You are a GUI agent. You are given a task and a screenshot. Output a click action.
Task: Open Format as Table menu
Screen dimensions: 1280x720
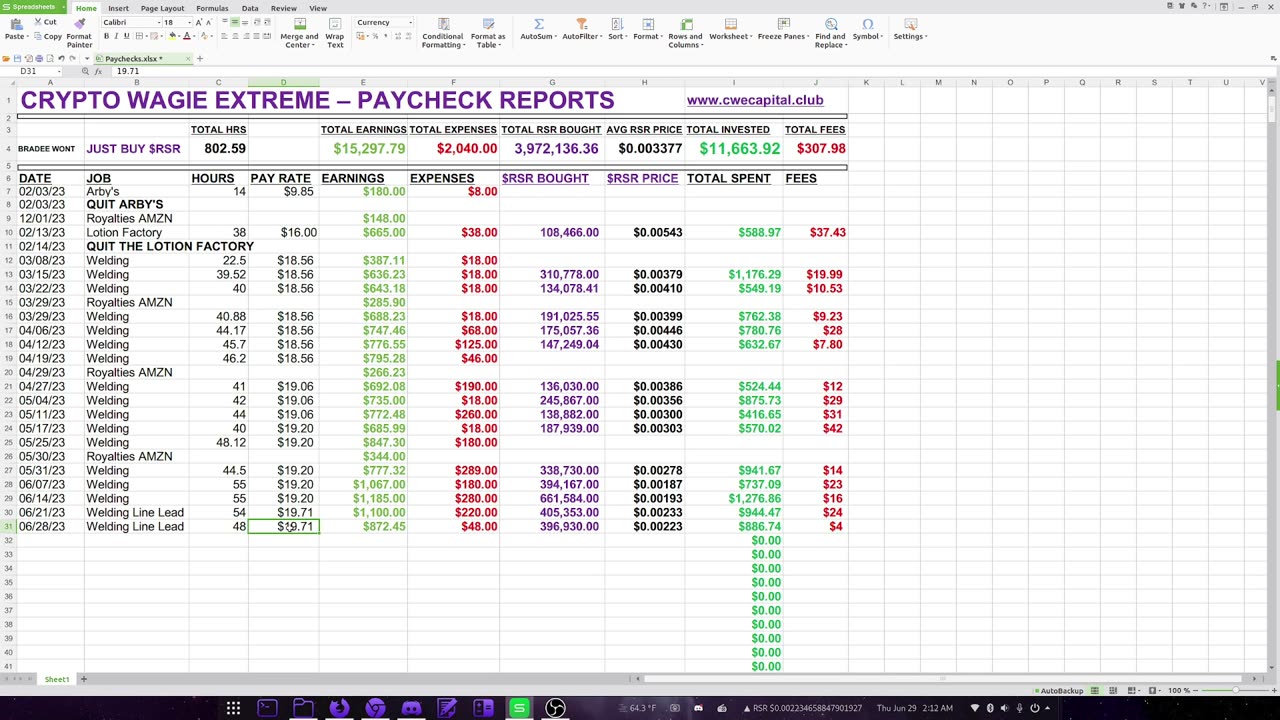click(x=488, y=33)
